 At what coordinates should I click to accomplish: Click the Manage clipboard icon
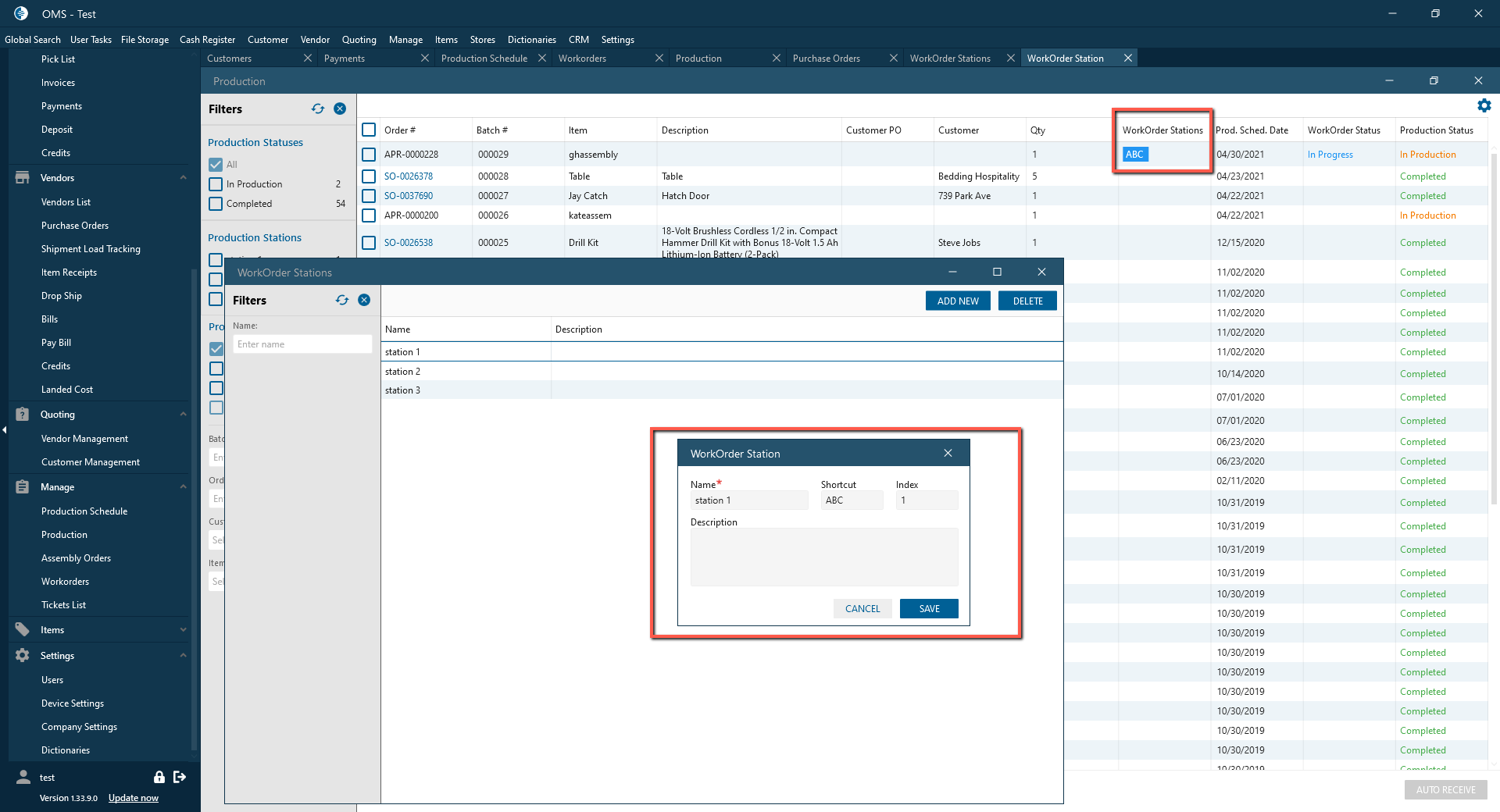tap(22, 486)
